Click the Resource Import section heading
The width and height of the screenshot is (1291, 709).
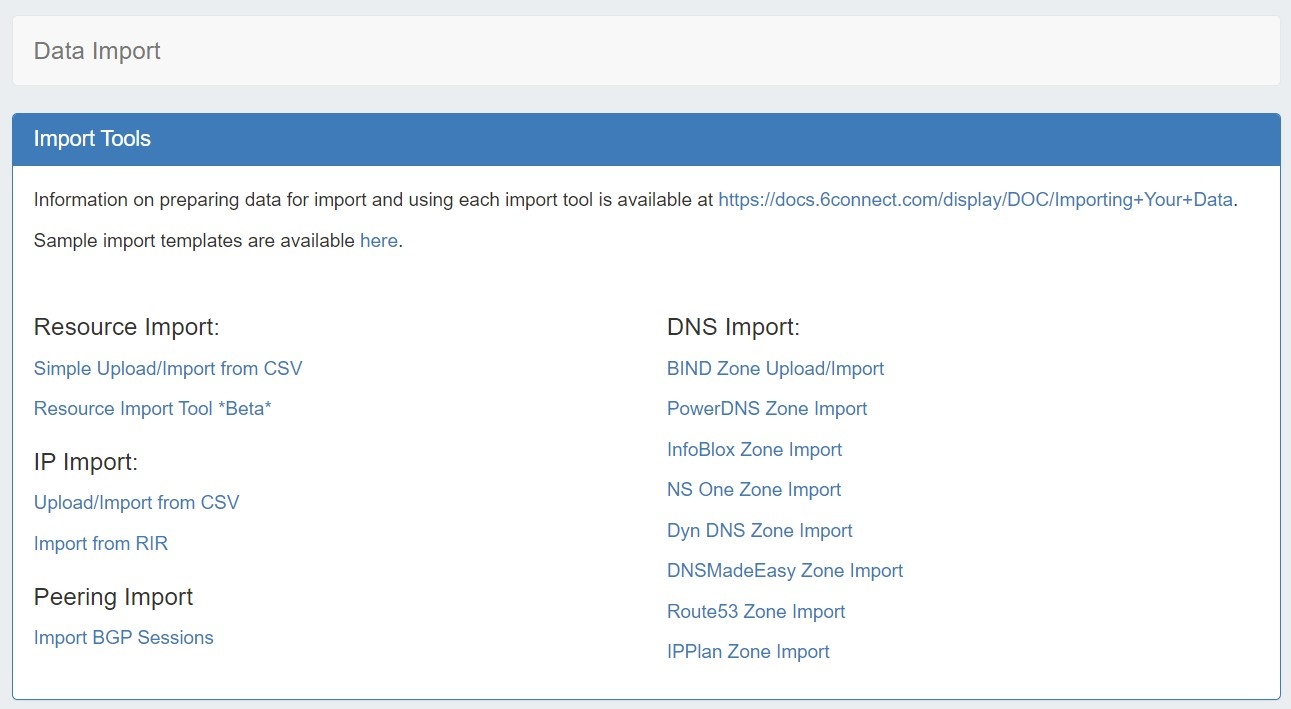tap(126, 327)
